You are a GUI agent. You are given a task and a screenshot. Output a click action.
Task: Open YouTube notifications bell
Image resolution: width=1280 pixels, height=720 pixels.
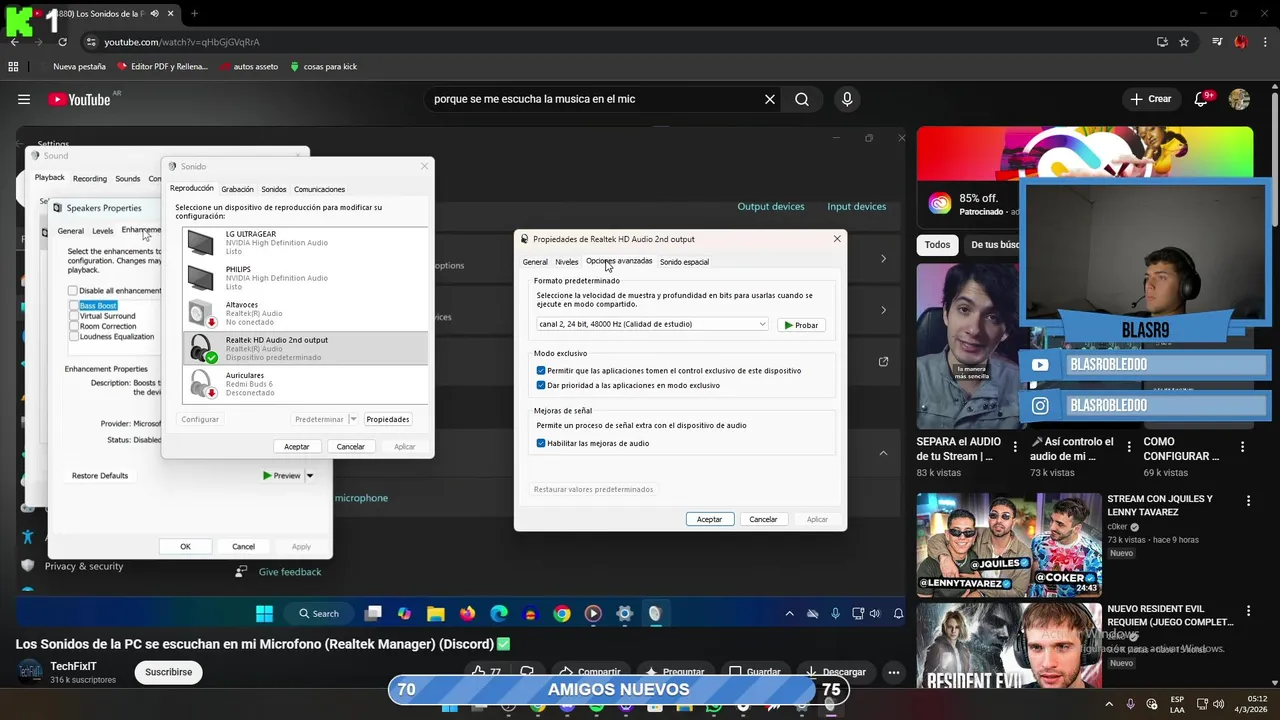pyautogui.click(x=1202, y=99)
